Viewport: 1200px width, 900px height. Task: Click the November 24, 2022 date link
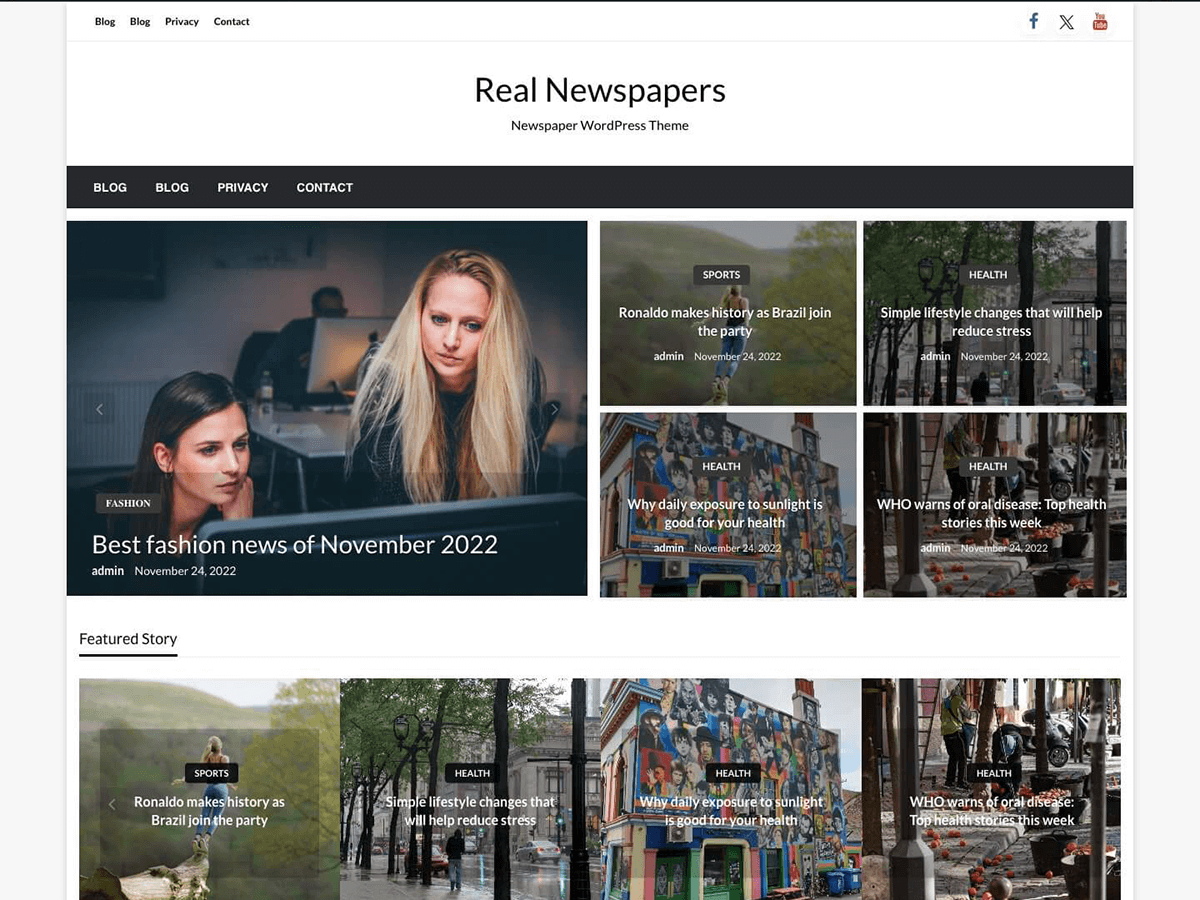pos(185,570)
